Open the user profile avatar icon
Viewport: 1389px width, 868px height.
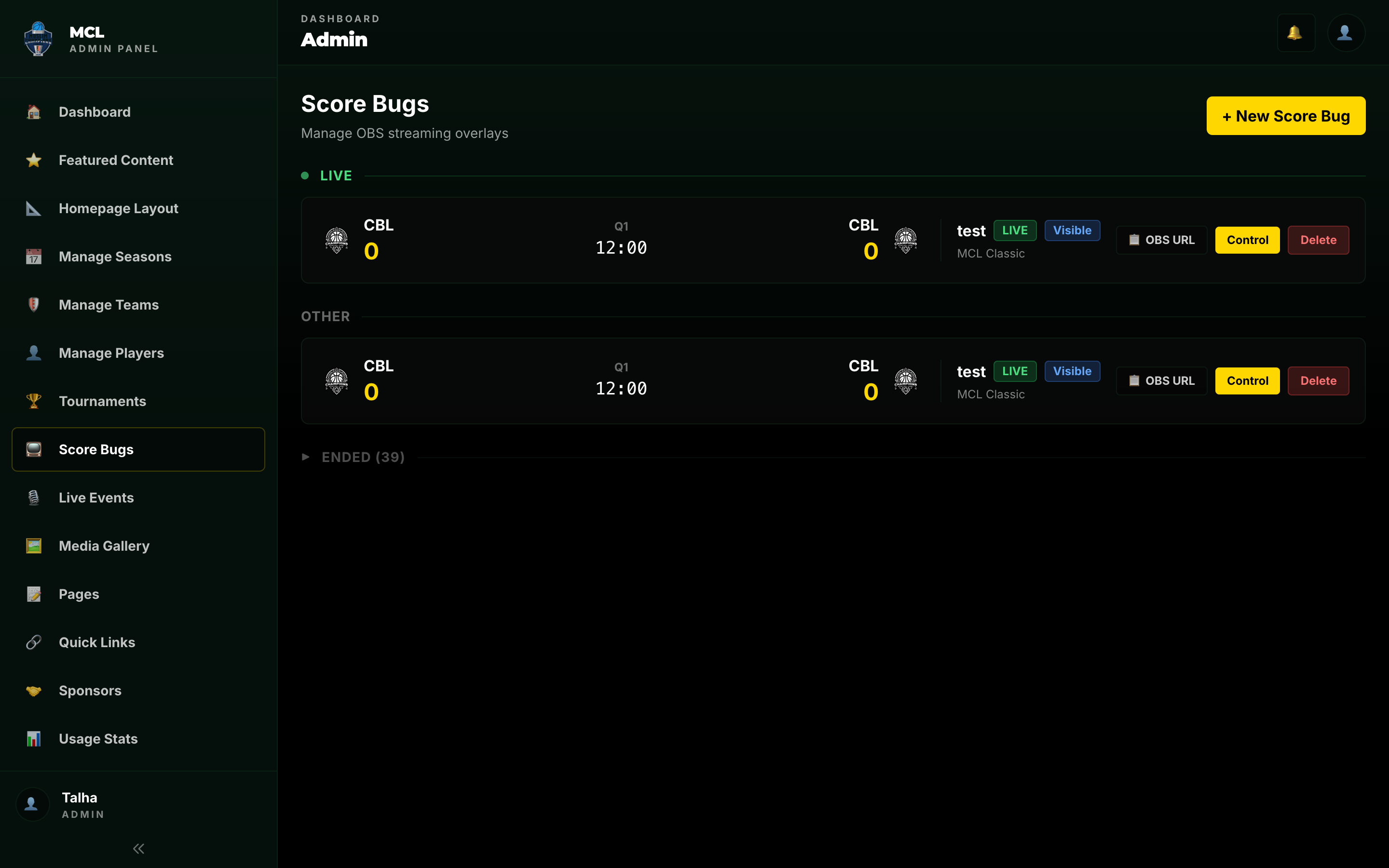[1346, 33]
